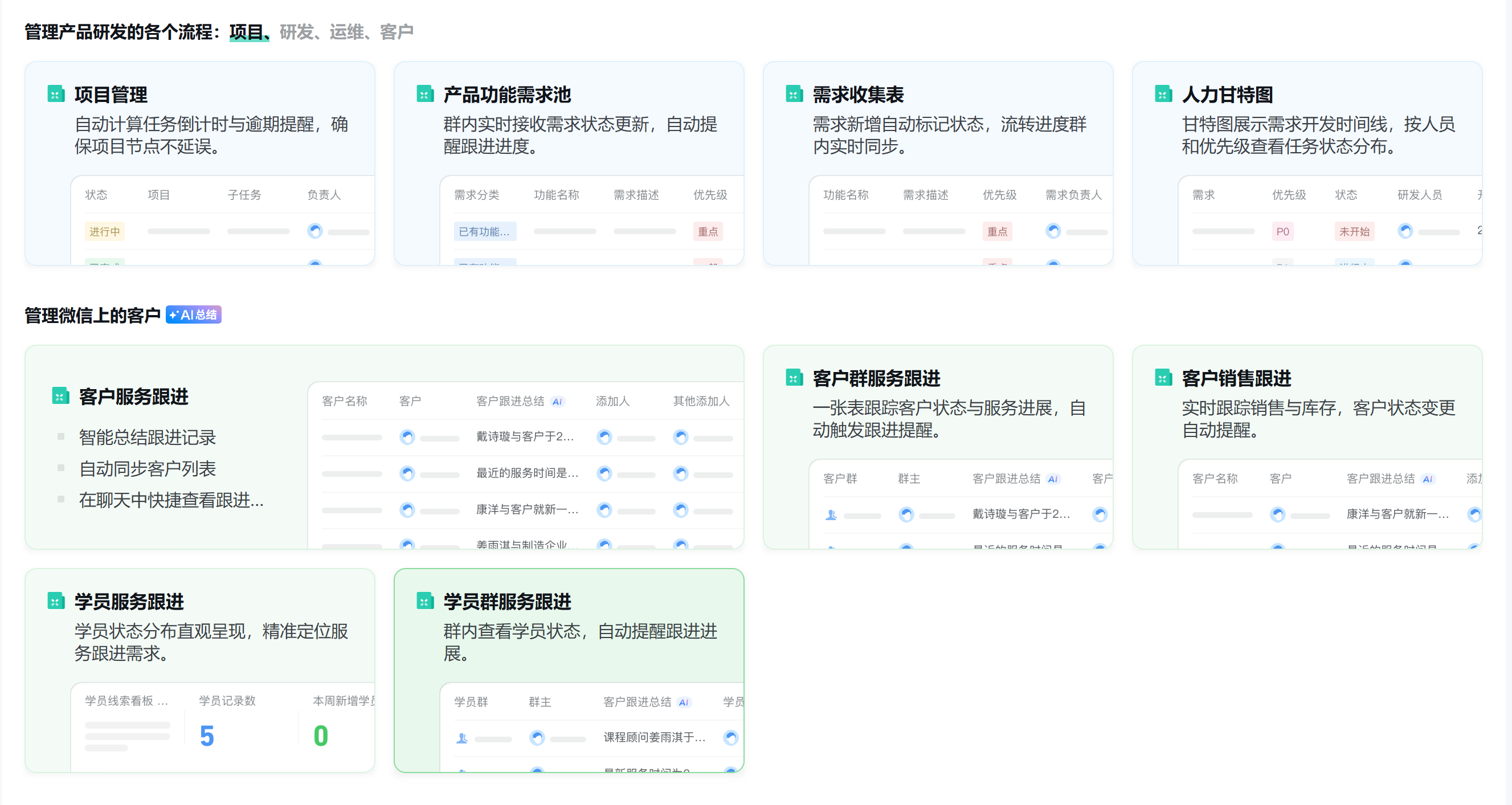Click the 需求负责人 column header
The height and width of the screenshot is (805, 1512).
tap(1073, 195)
